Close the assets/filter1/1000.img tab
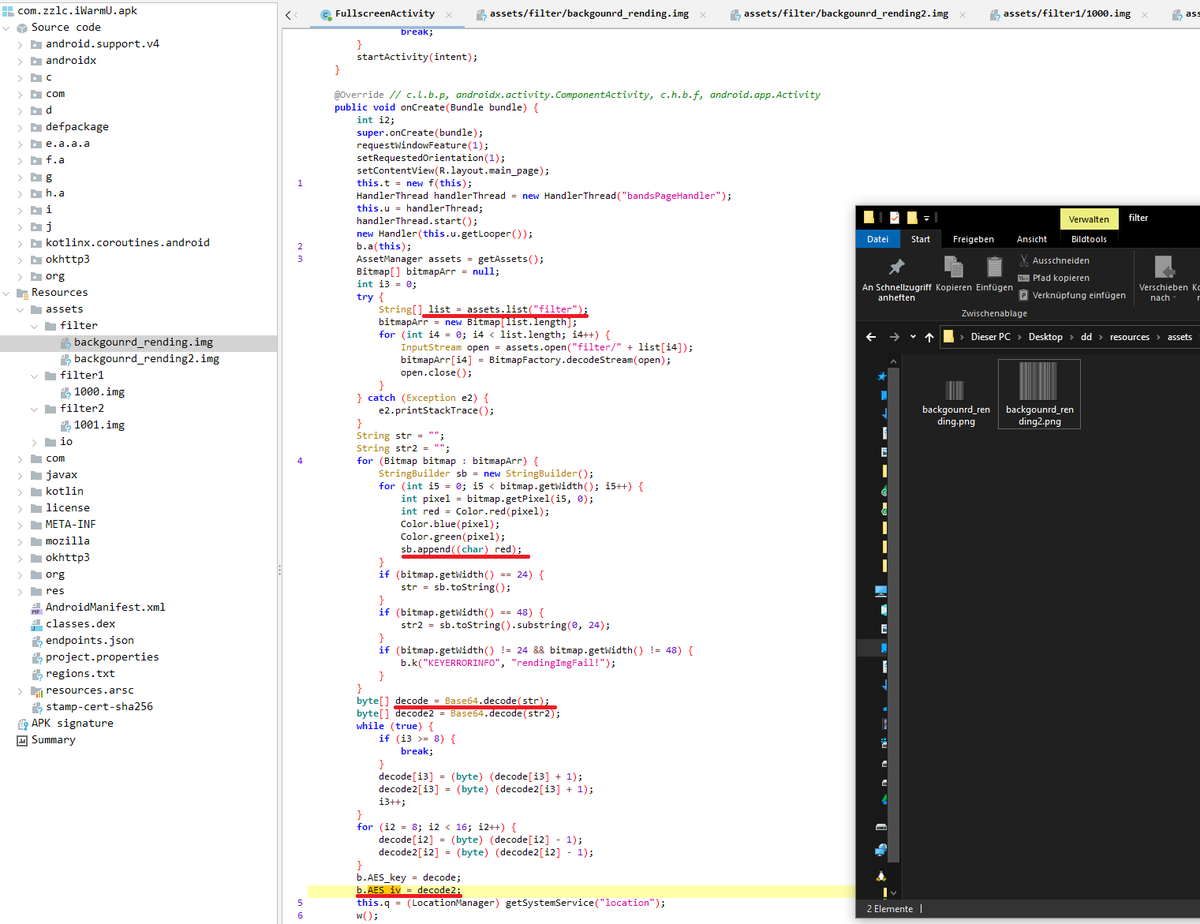 click(1144, 14)
